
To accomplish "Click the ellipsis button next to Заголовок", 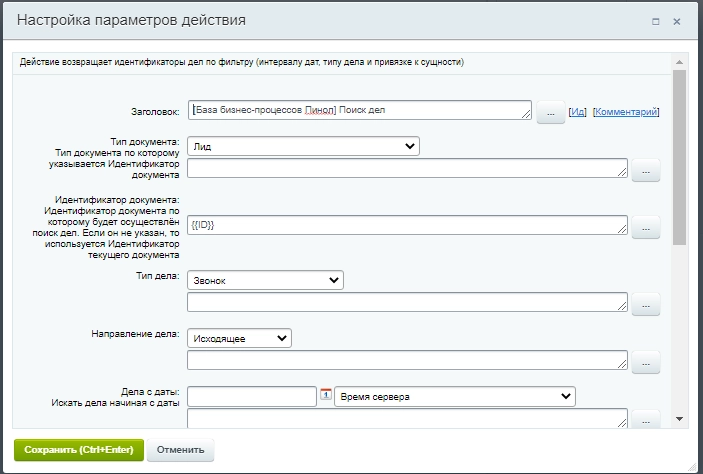I will (x=550, y=113).
